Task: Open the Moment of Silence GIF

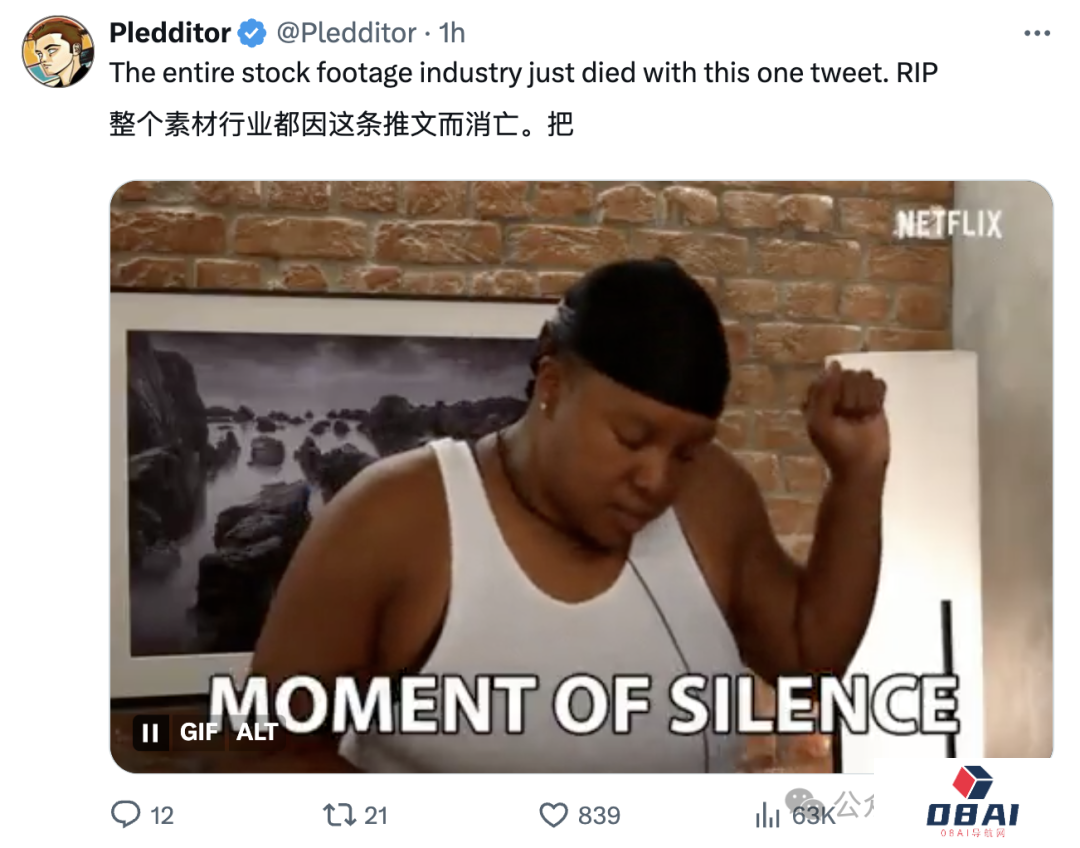Action: tap(581, 477)
